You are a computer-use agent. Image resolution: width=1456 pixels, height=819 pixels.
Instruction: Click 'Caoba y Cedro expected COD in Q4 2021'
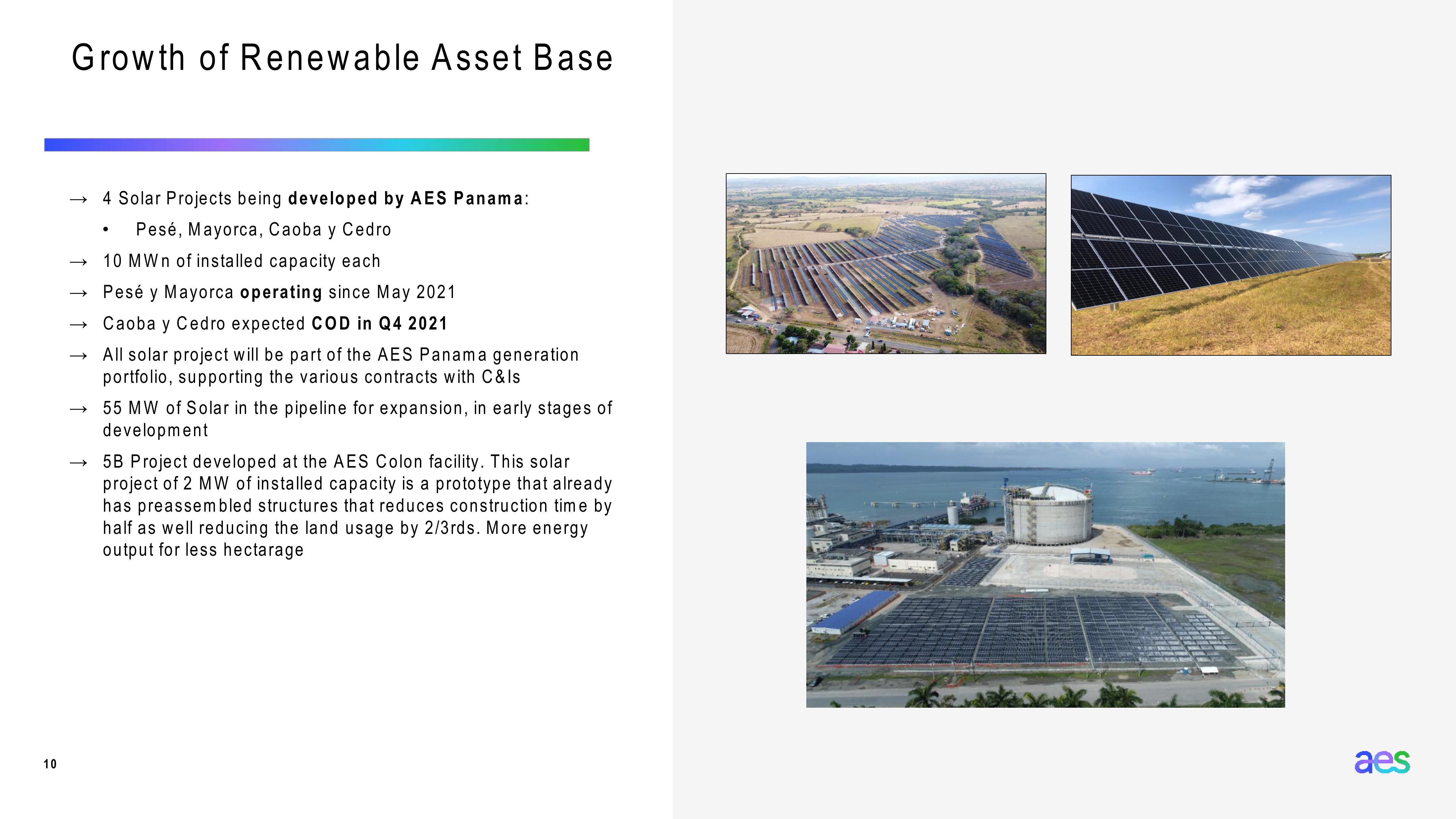coord(275,324)
